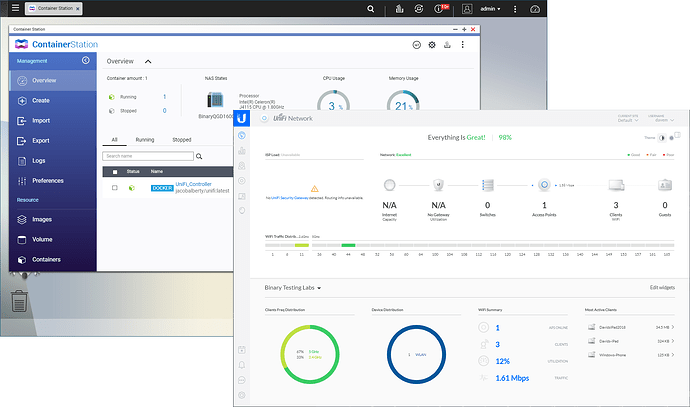Click the Internet globe topology icon
The image size is (690, 407).
click(389, 185)
